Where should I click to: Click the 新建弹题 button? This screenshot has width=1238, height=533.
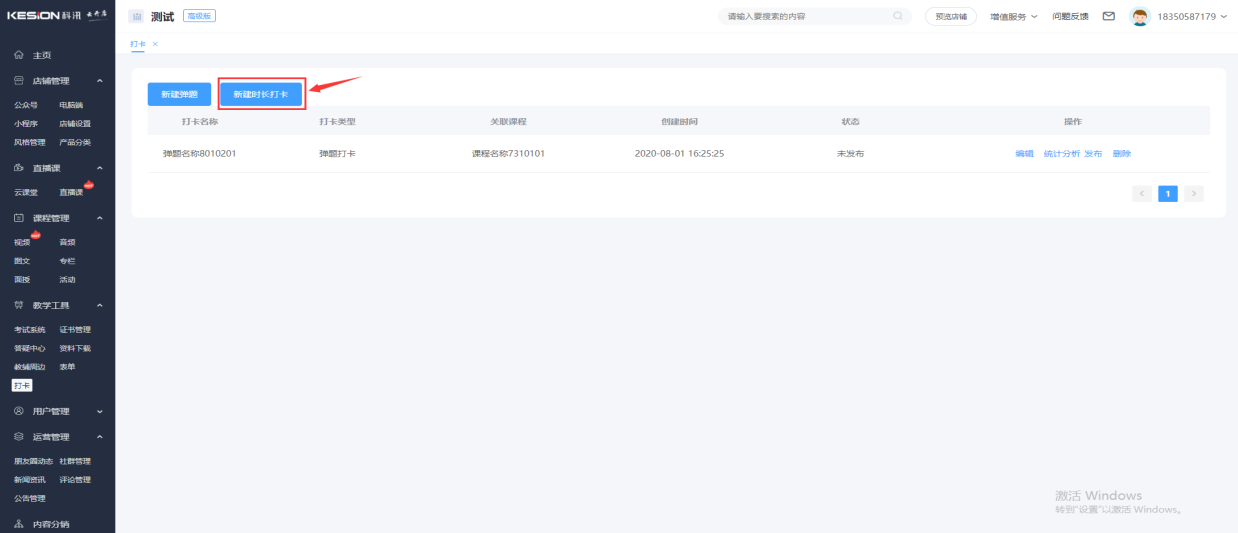(179, 94)
